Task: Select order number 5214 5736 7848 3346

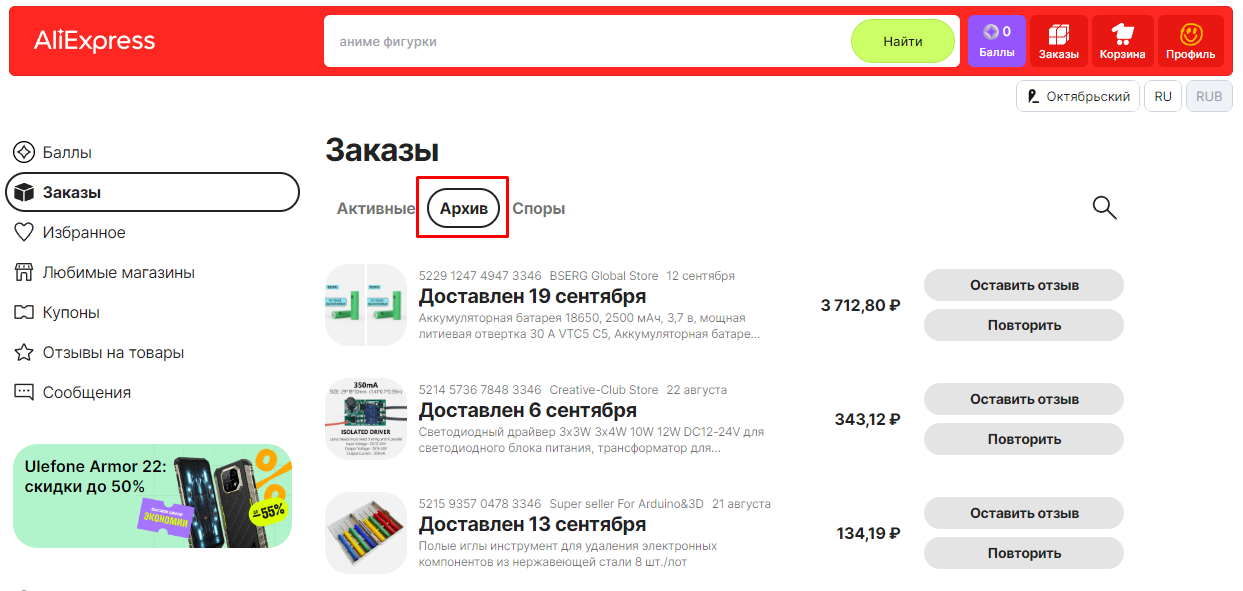Action: click(480, 390)
